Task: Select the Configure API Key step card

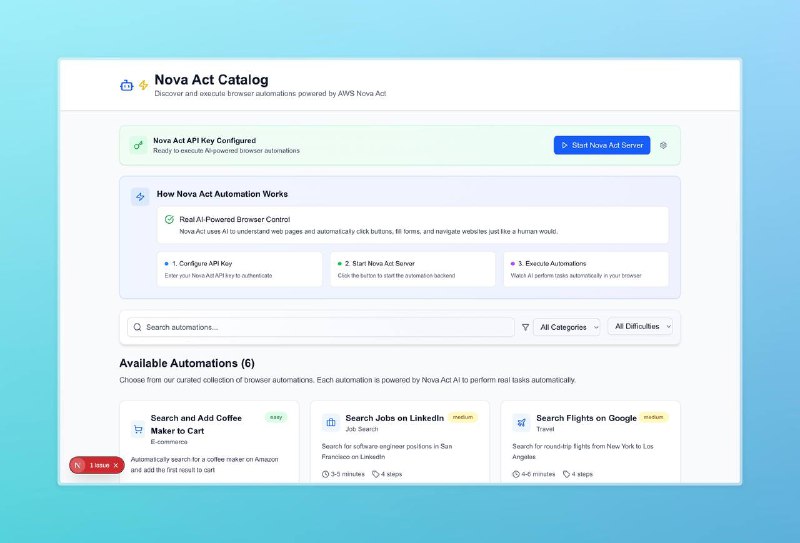Action: pos(239,269)
